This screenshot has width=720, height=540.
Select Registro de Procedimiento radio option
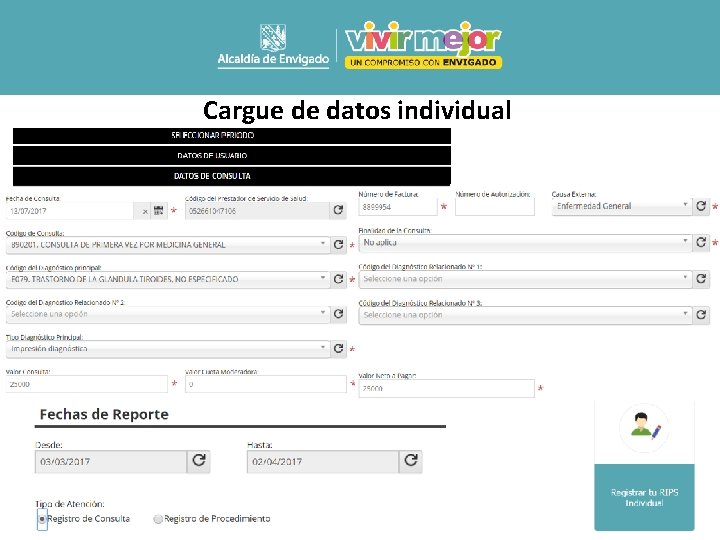tap(158, 519)
